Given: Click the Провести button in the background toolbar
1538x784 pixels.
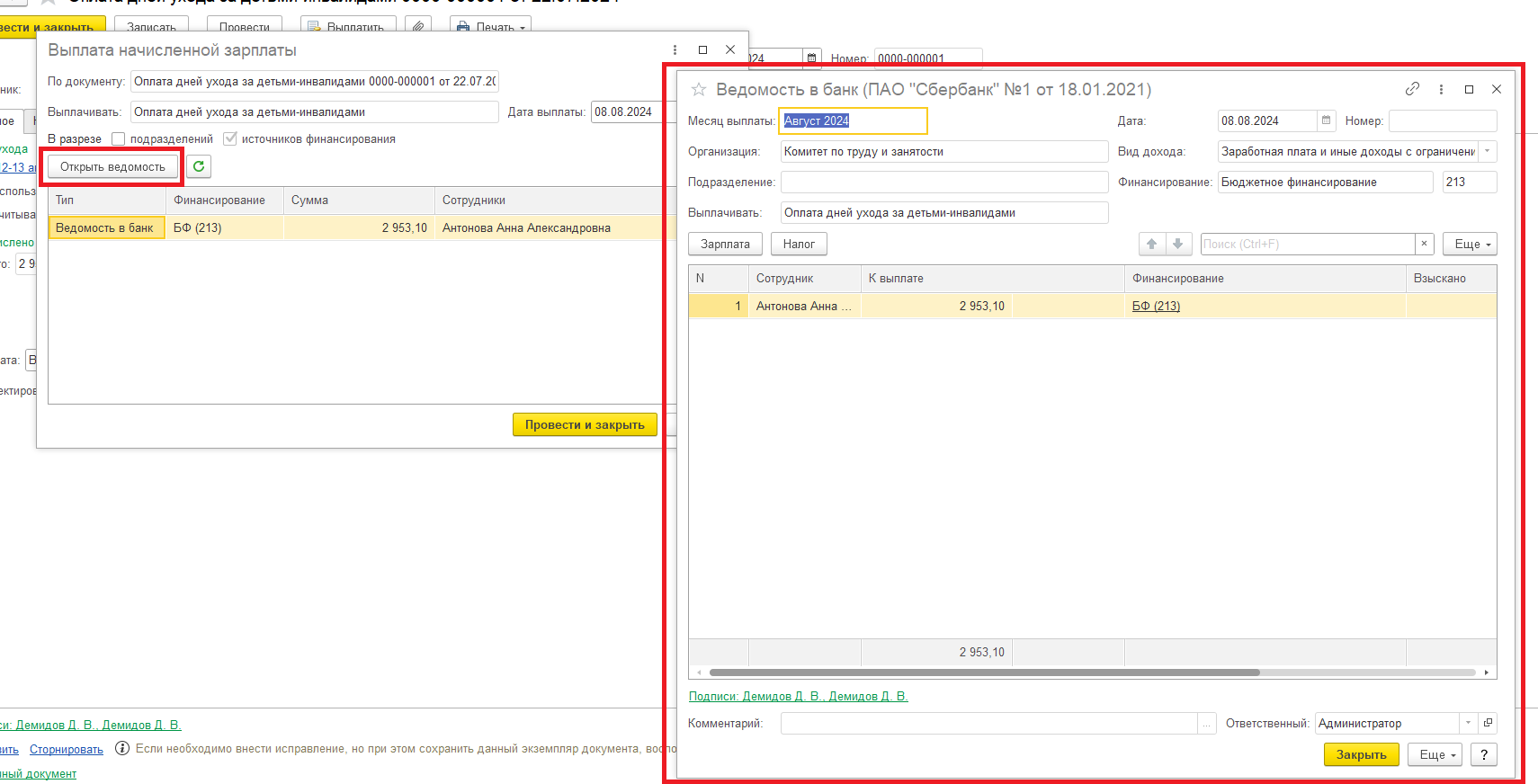Looking at the screenshot, I should [x=245, y=27].
